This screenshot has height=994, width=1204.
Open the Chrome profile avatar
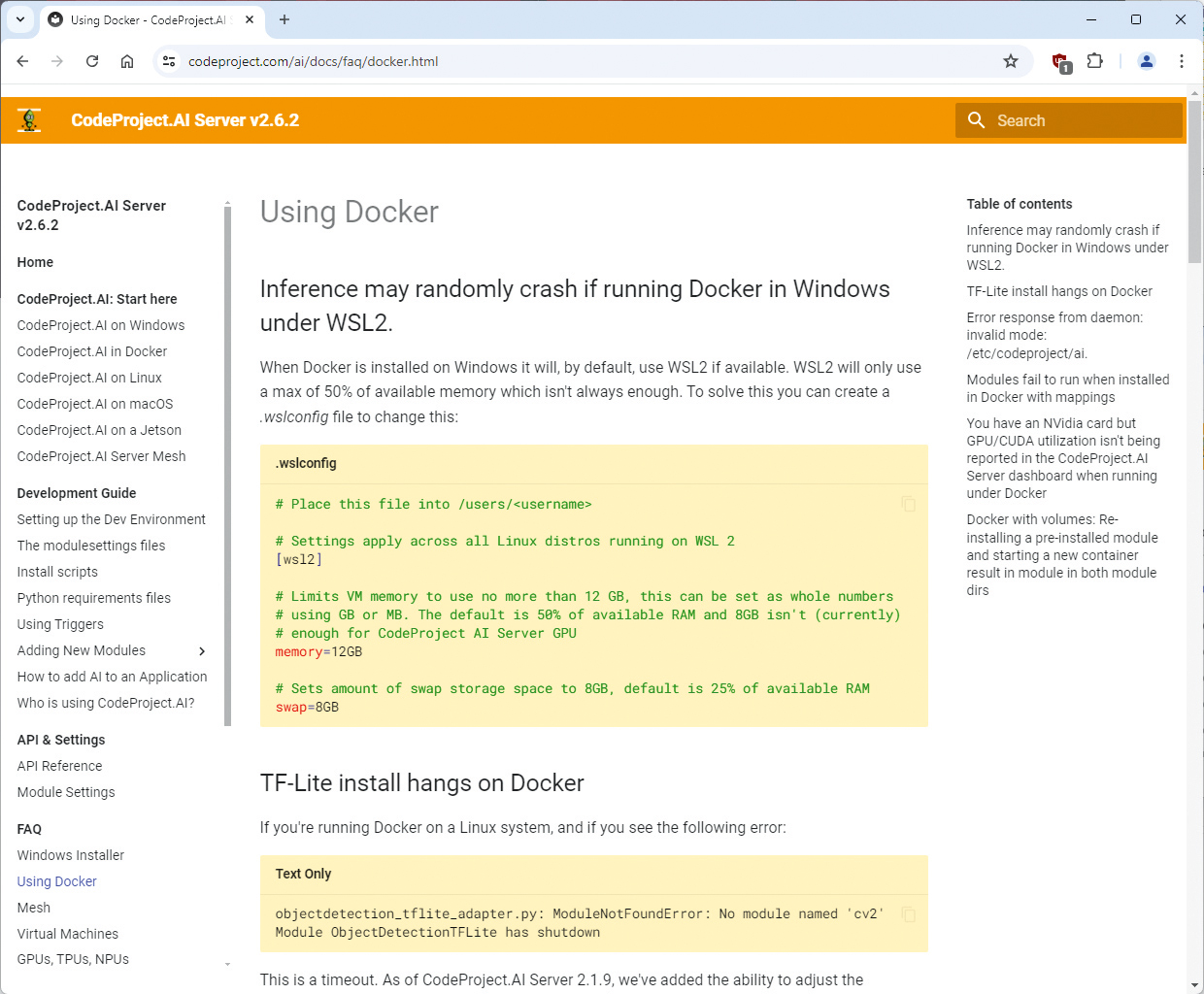pyautogui.click(x=1147, y=61)
